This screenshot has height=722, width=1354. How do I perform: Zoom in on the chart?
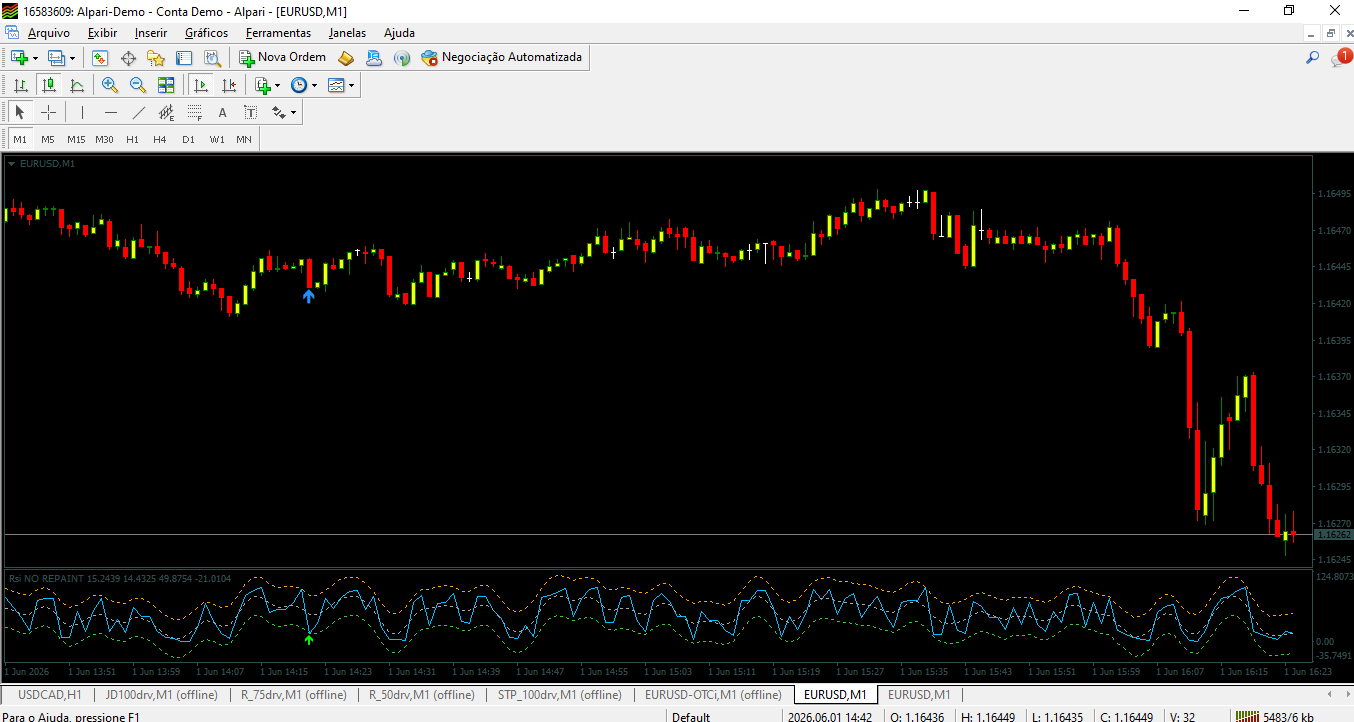tap(110, 85)
